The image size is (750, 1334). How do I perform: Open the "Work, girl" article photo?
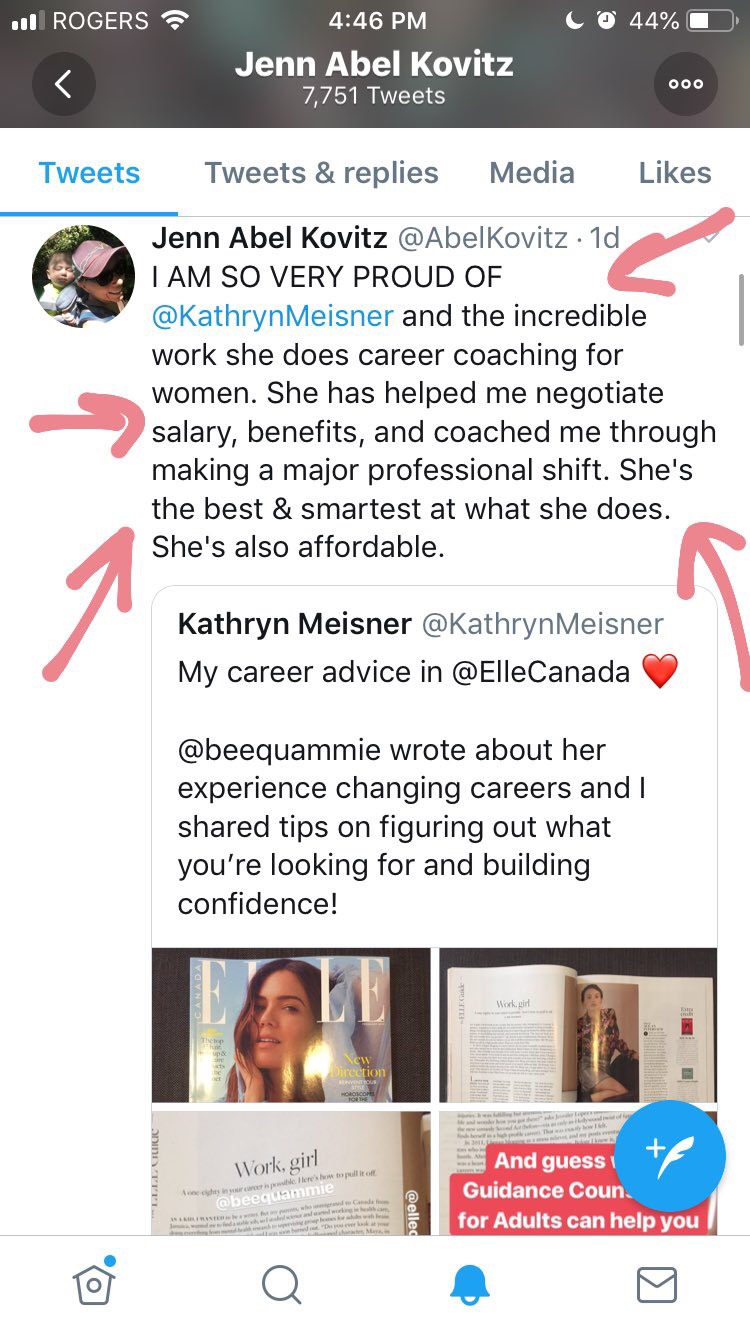pos(291,1172)
